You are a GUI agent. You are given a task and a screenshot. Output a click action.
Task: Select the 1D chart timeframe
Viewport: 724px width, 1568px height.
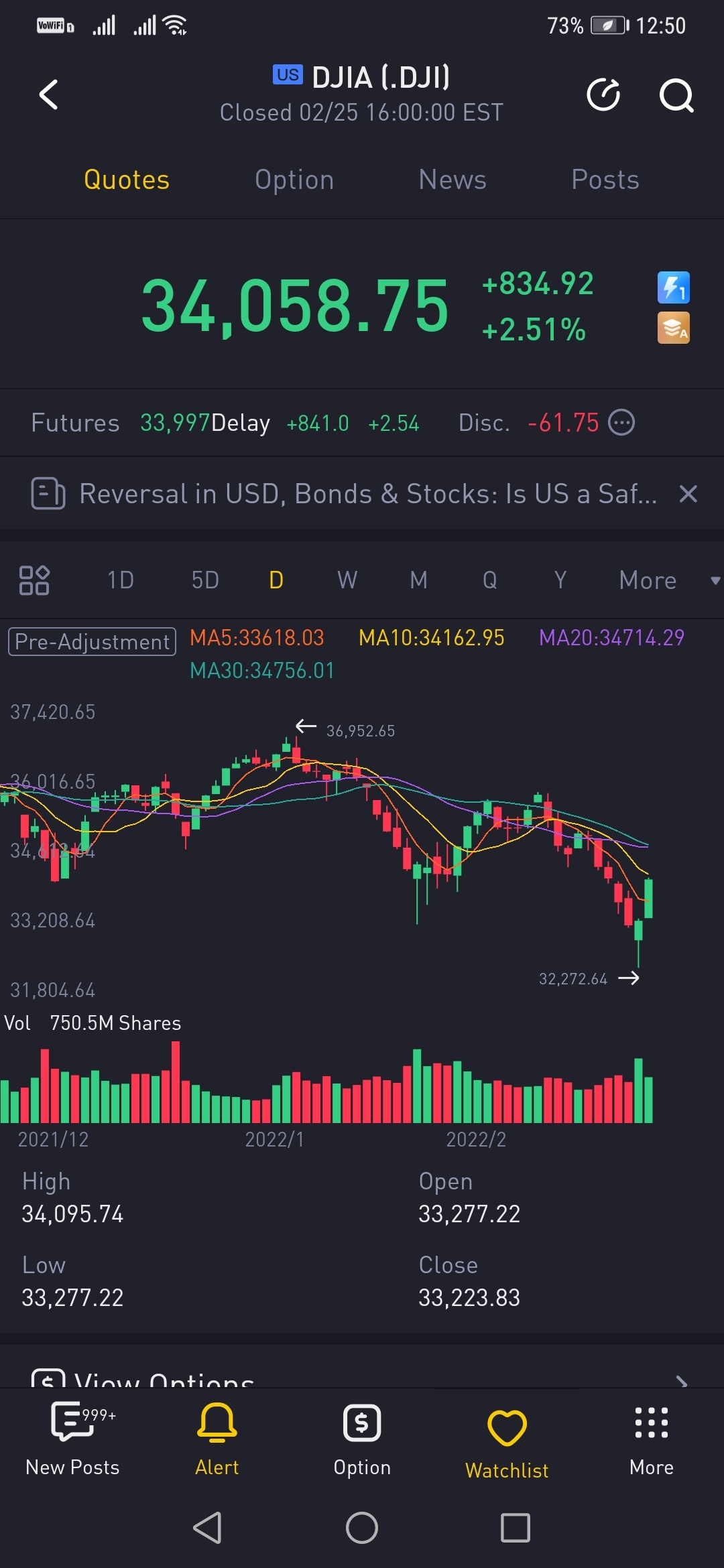point(121,580)
